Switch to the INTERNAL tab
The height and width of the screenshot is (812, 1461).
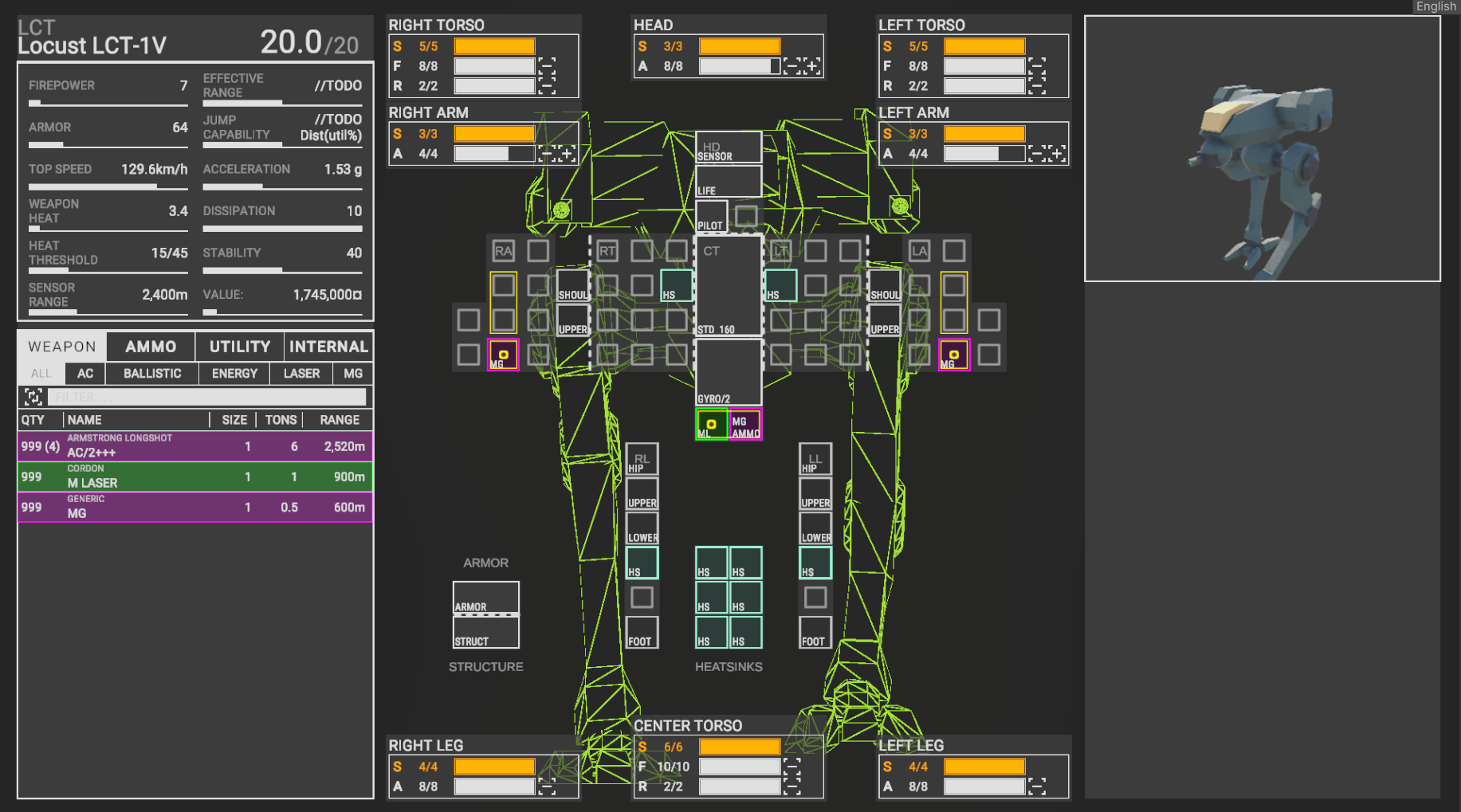[328, 347]
